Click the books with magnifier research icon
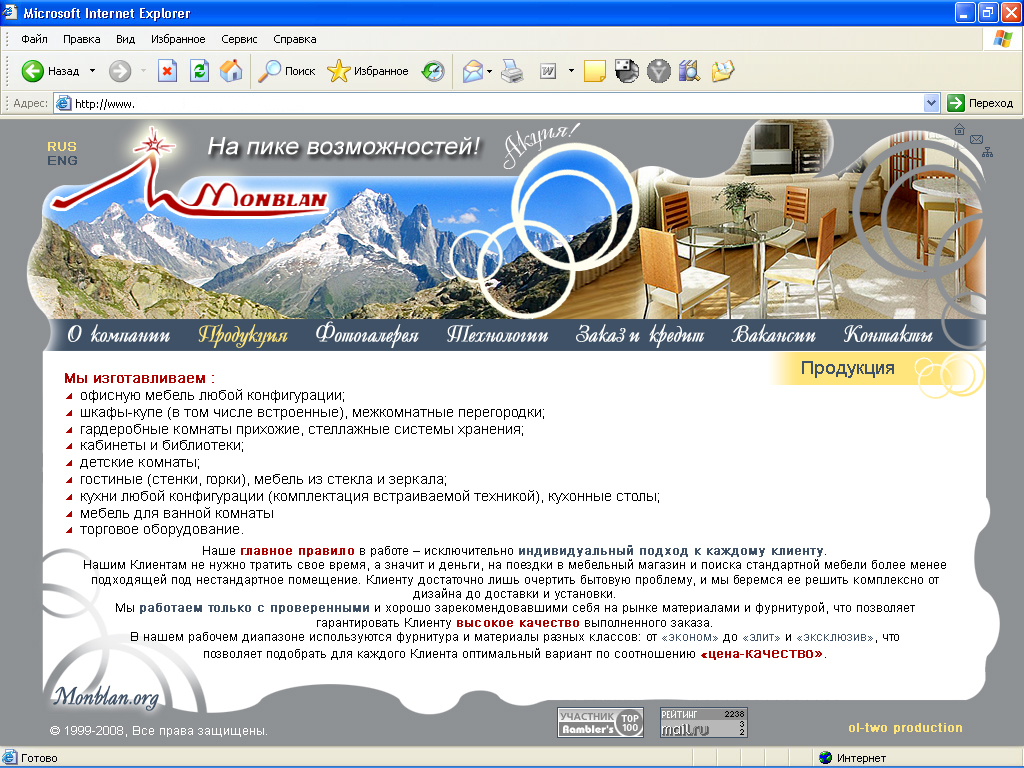Viewport: 1024px width, 768px height. [x=690, y=71]
